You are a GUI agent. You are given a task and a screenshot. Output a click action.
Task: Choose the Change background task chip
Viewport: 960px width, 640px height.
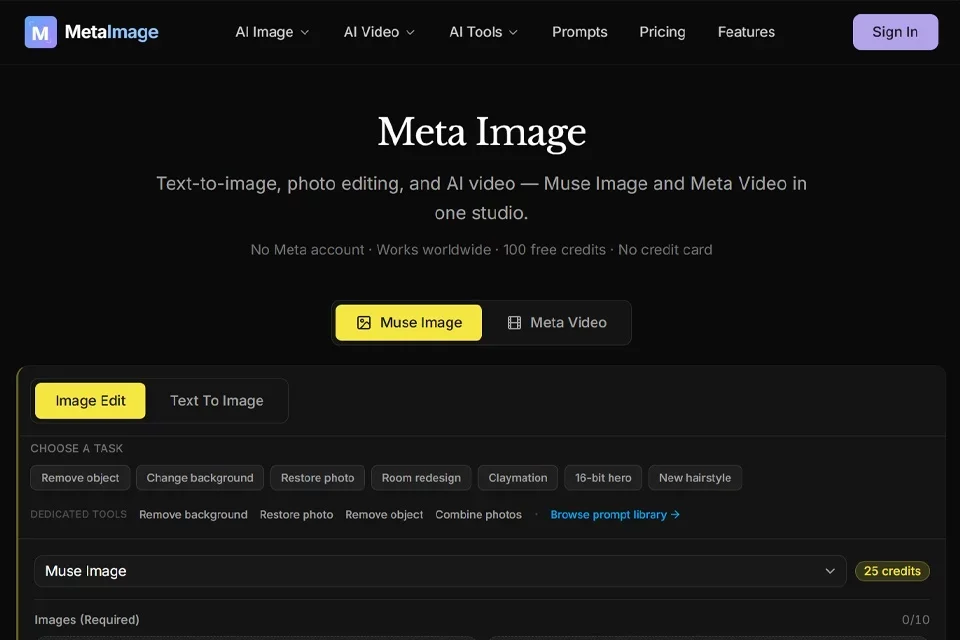(200, 478)
